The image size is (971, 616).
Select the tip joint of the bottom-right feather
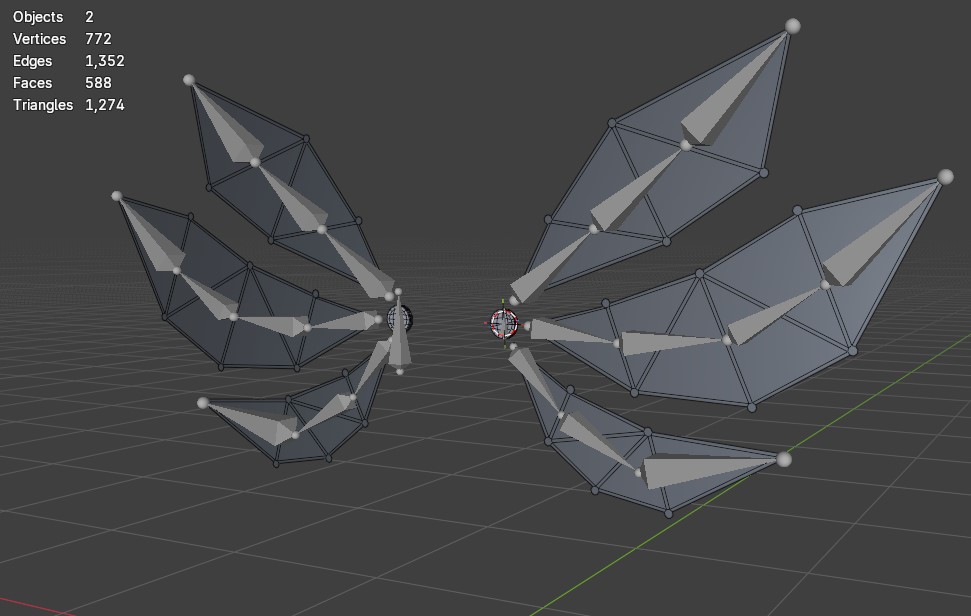pyautogui.click(x=784, y=459)
